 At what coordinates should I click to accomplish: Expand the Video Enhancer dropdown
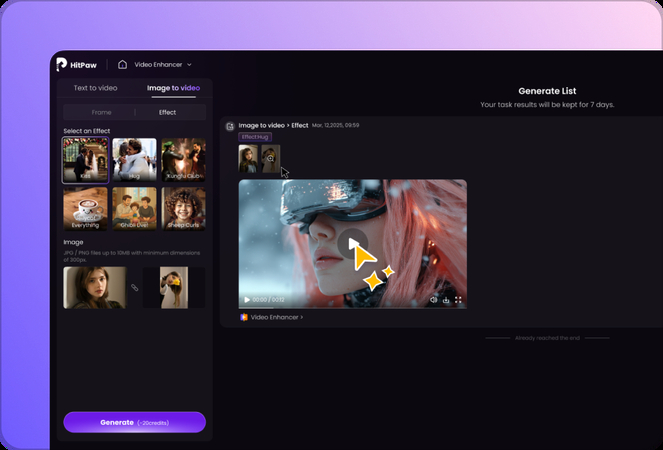tap(163, 65)
